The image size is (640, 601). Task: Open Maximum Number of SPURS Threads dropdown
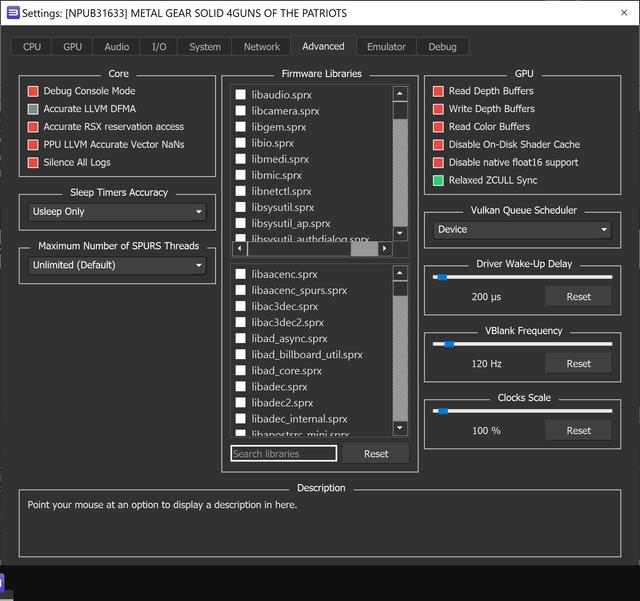tap(117, 265)
